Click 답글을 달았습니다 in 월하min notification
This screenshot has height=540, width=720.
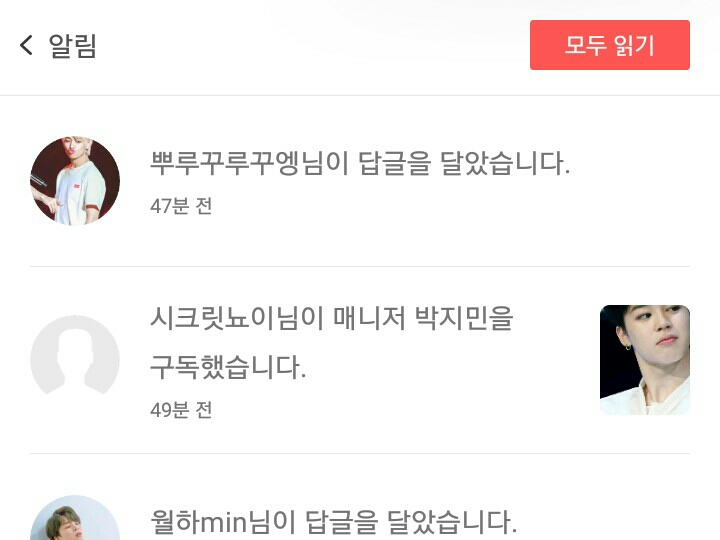[411, 522]
